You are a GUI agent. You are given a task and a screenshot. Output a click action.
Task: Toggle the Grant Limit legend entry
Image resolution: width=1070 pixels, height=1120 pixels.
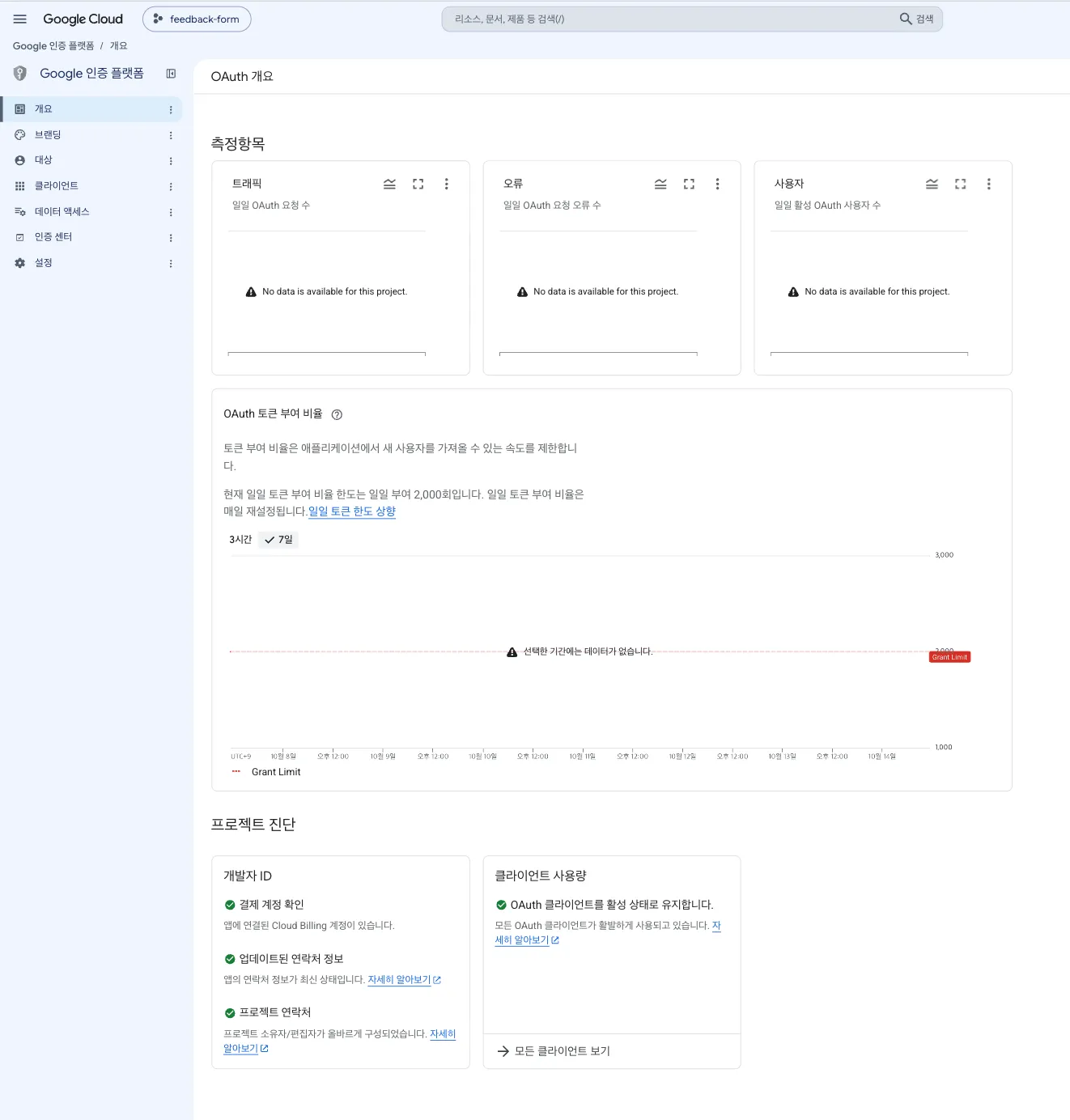click(x=266, y=772)
